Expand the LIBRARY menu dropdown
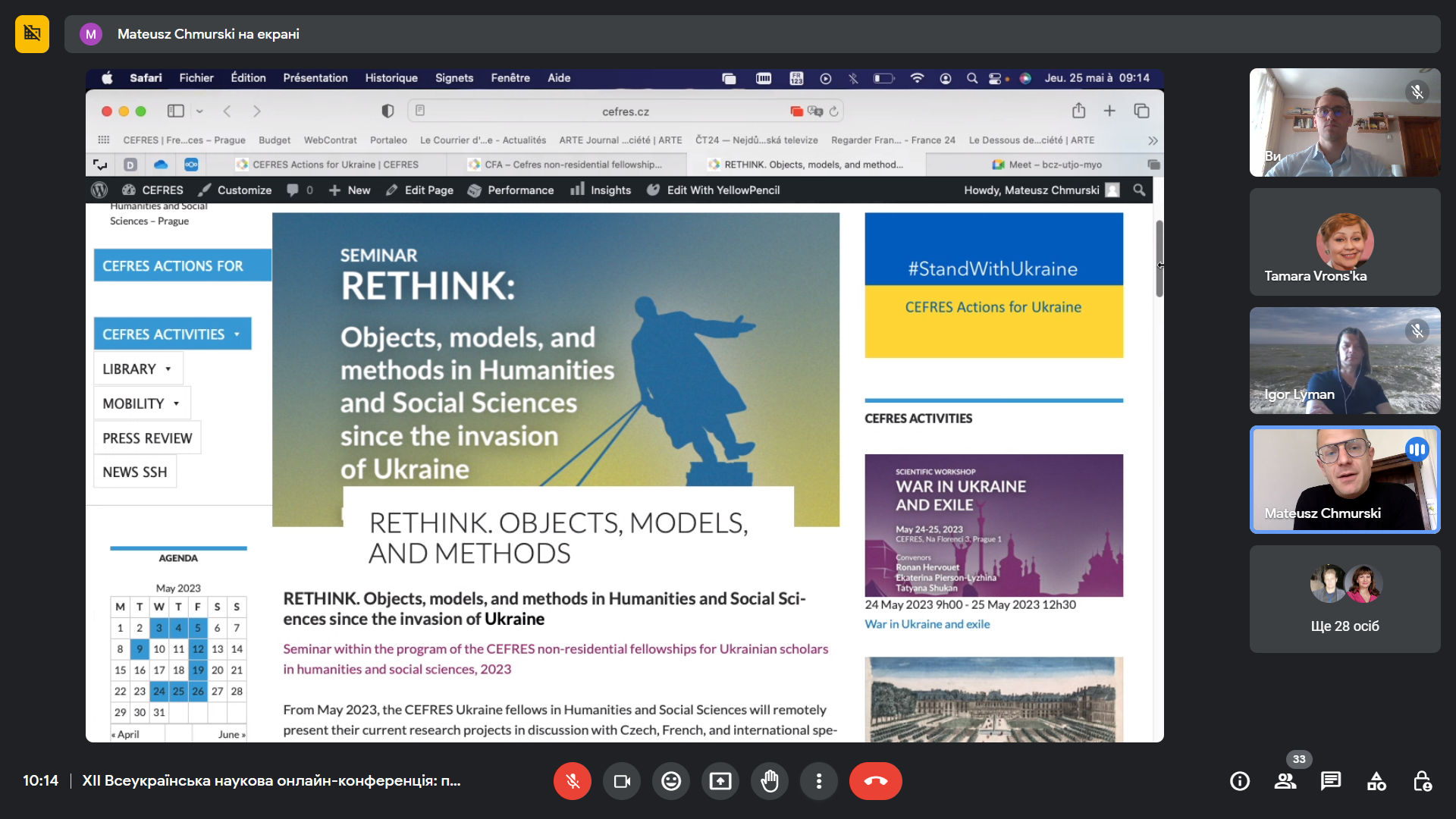The height and width of the screenshot is (819, 1456). [x=138, y=369]
